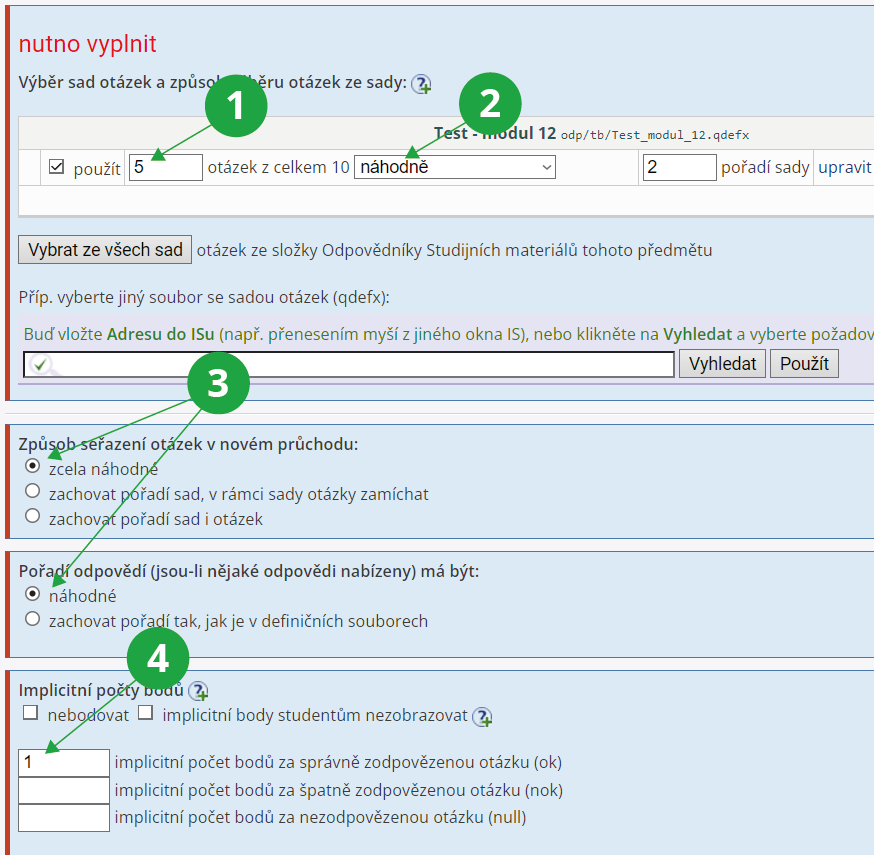Enable the 'nebodovat' checkbox
The height and width of the screenshot is (859, 878).
[x=30, y=714]
